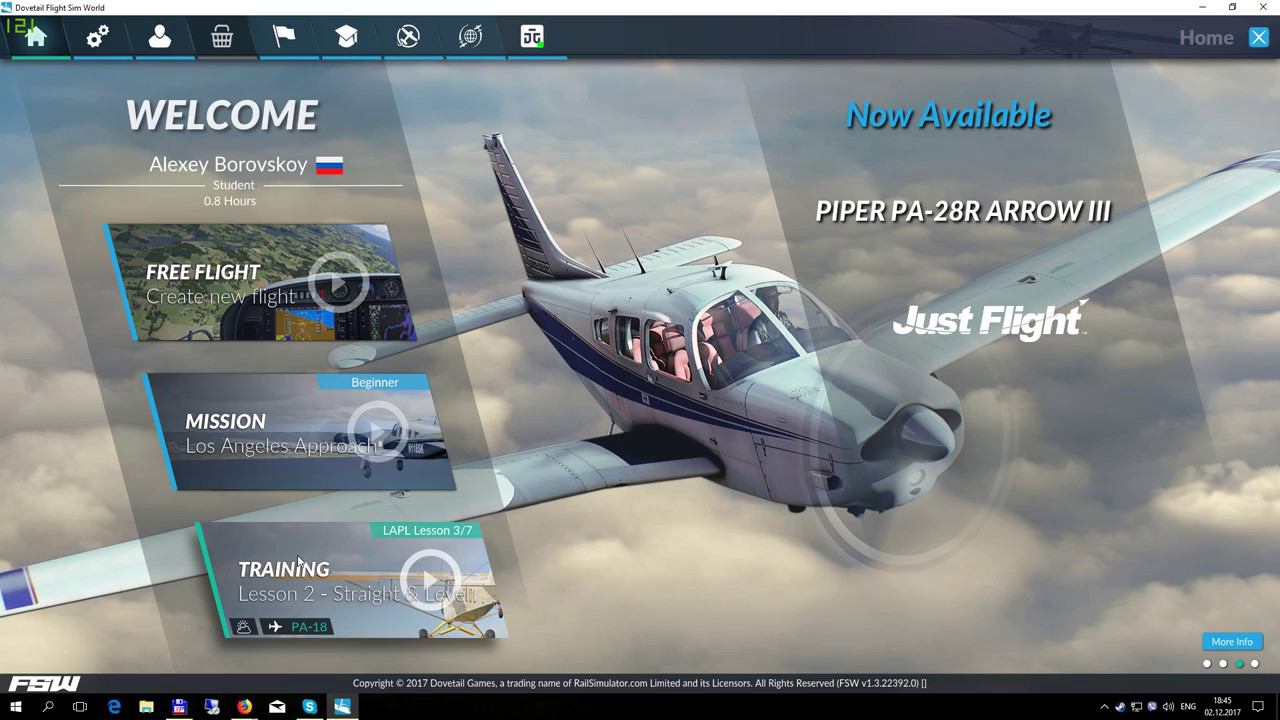
Task: Open the Mail app from the taskbar
Action: point(277,707)
